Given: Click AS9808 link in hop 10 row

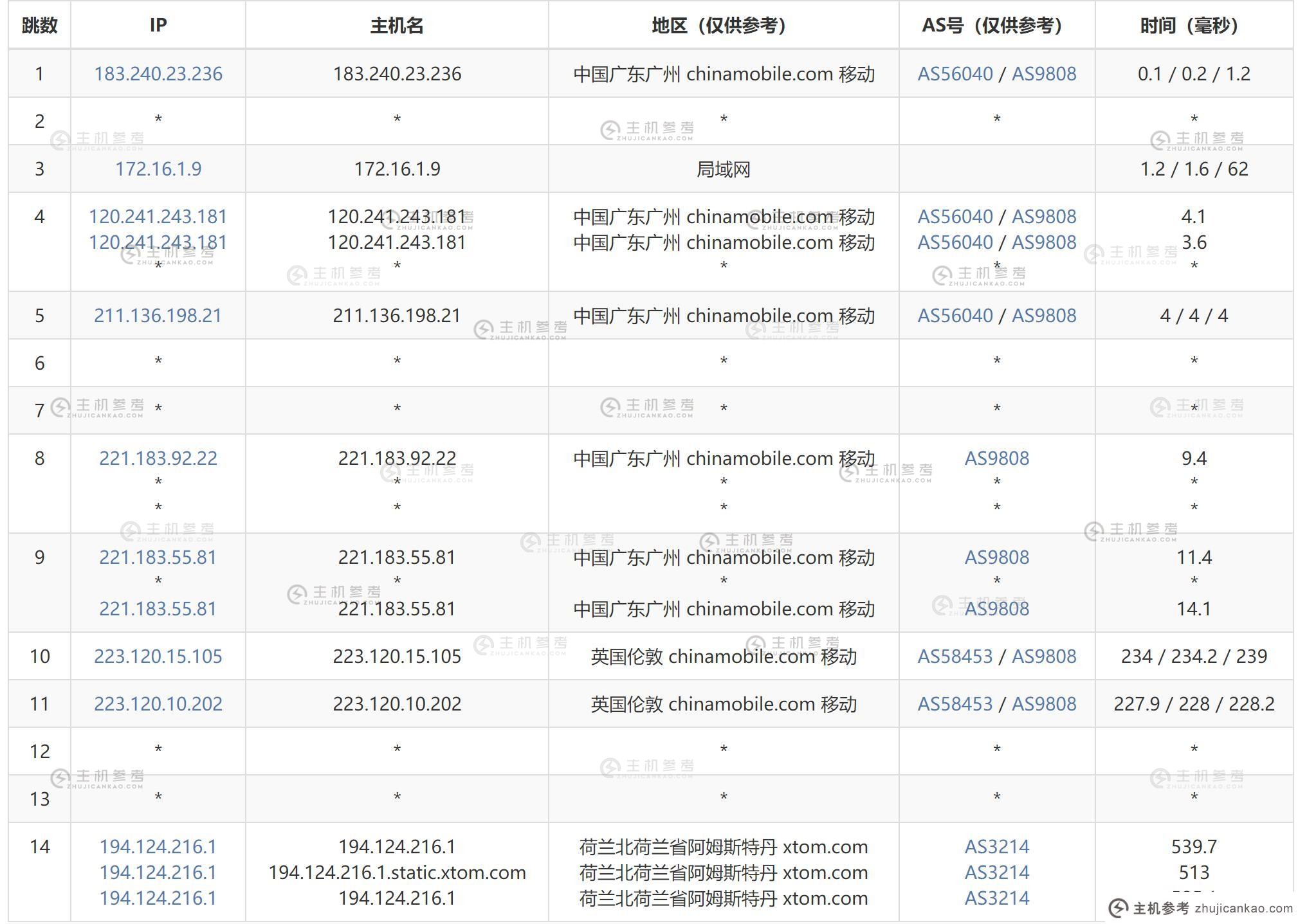Looking at the screenshot, I should click(x=1044, y=657).
